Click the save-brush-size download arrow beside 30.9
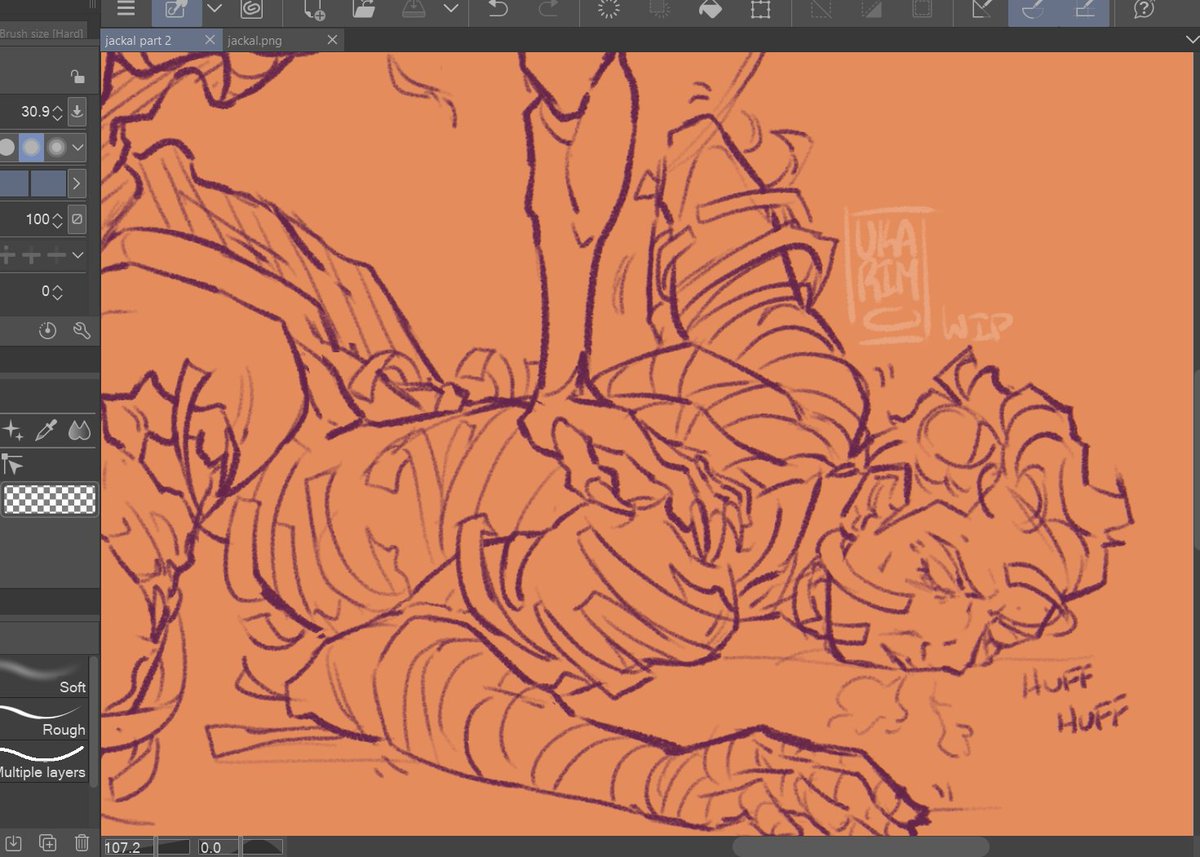Screen dimensions: 1200x857 click(77, 111)
